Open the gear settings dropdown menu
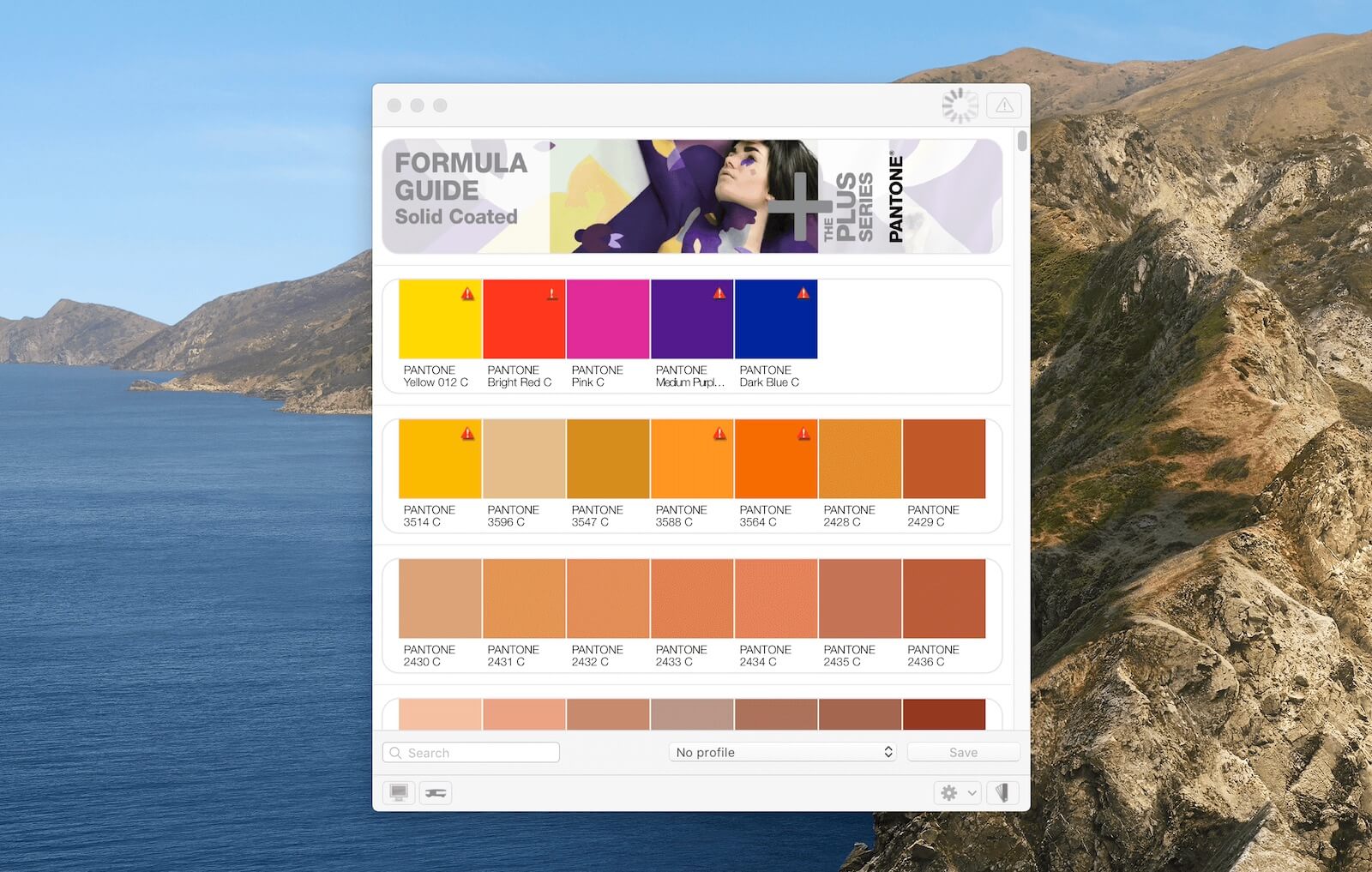Screen dimensions: 1372x872 pos(957,793)
